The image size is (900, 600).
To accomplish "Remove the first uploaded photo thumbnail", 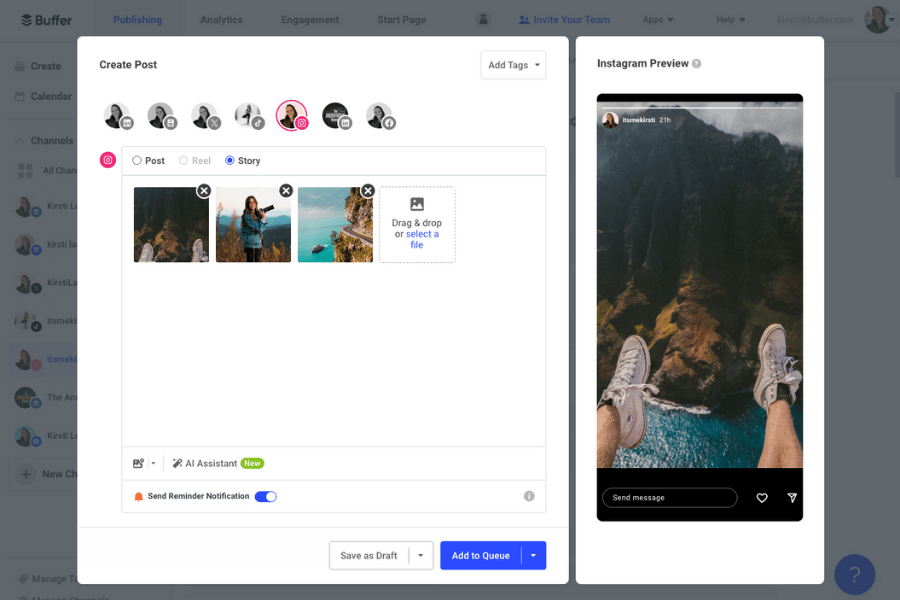I will 203,190.
